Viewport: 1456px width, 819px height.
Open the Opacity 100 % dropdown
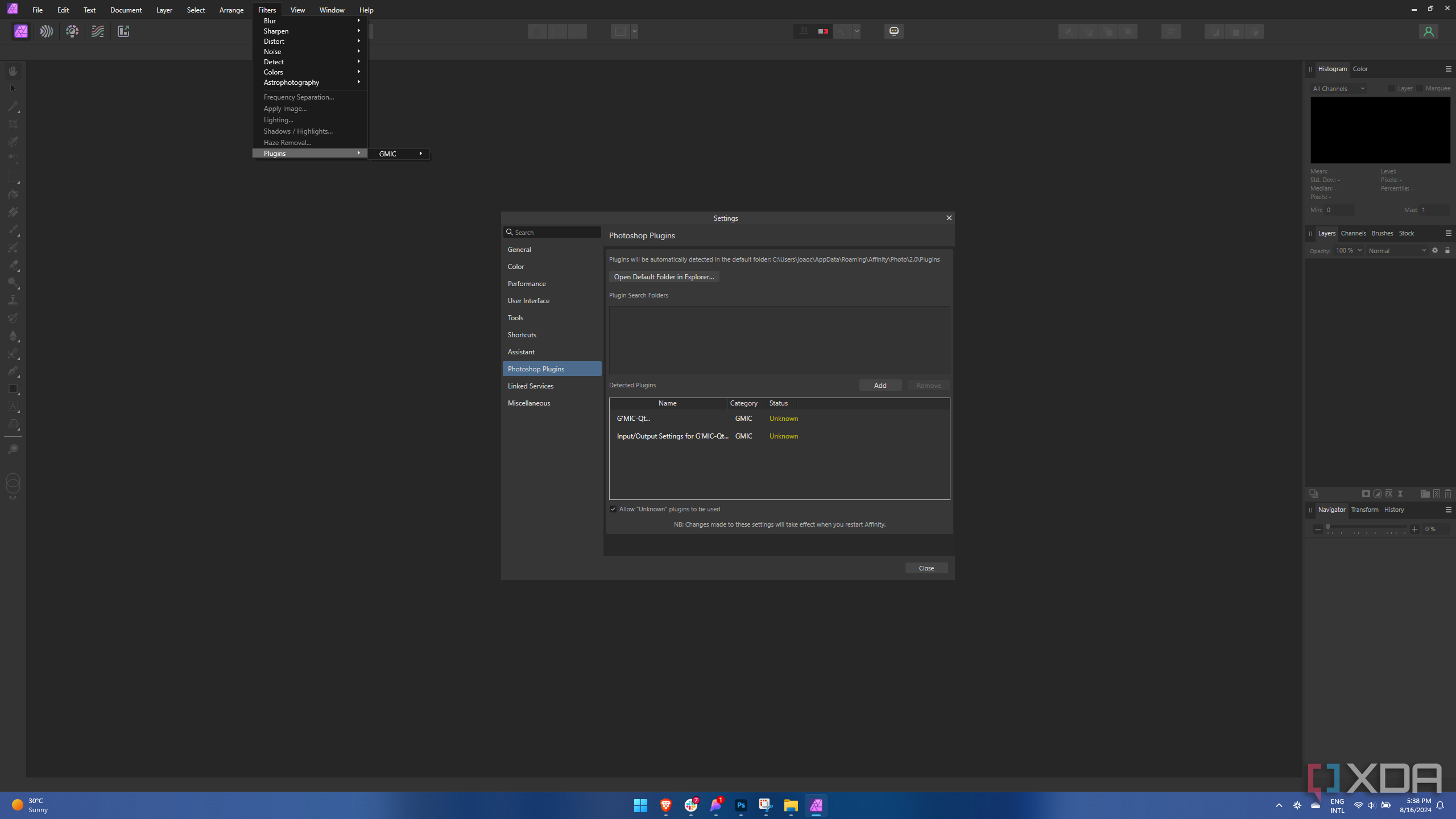point(1349,250)
